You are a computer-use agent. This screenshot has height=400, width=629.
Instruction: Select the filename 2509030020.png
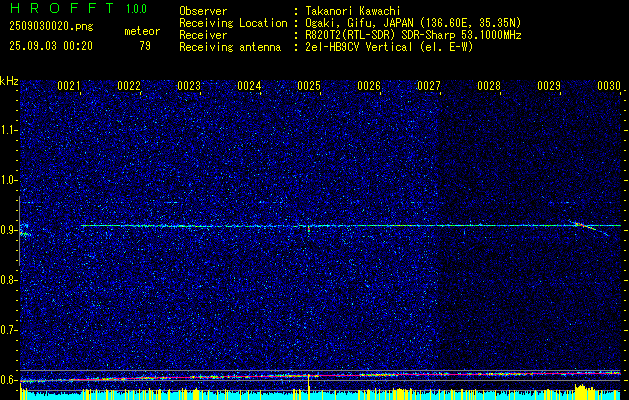[51, 27]
